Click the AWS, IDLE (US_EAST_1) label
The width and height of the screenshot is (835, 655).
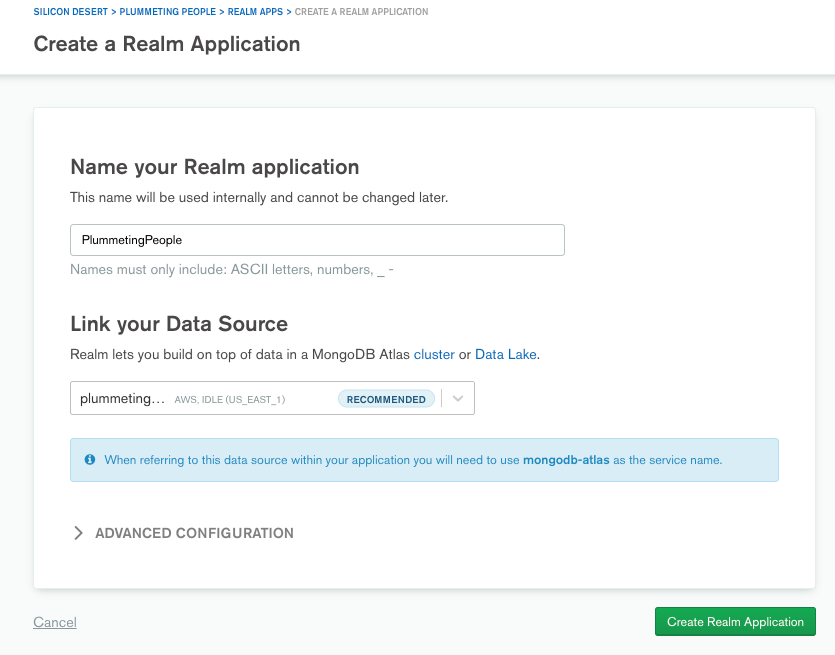click(230, 400)
